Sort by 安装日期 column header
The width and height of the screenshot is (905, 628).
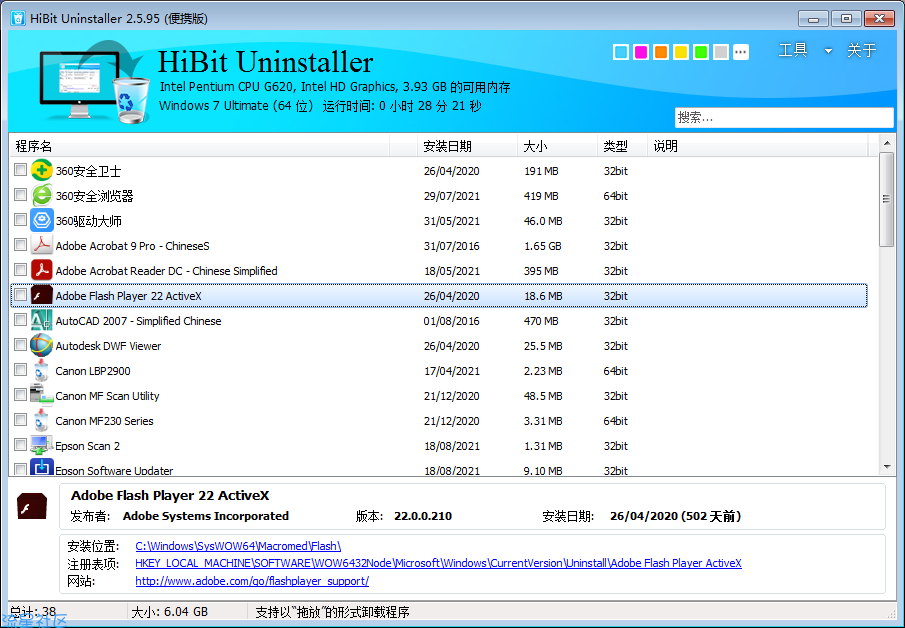coord(467,146)
